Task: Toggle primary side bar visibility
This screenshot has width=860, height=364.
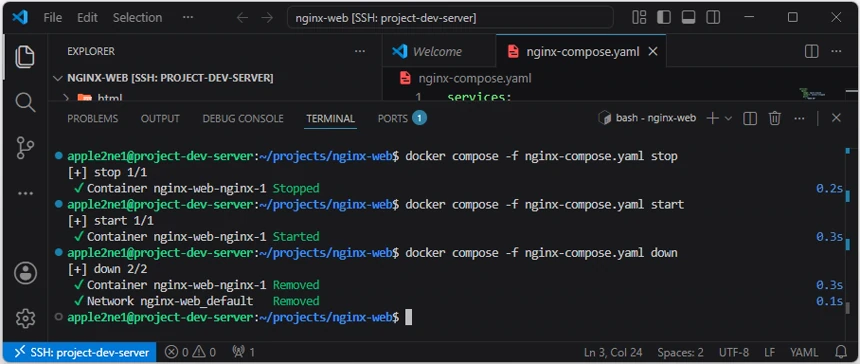Action: (x=664, y=18)
